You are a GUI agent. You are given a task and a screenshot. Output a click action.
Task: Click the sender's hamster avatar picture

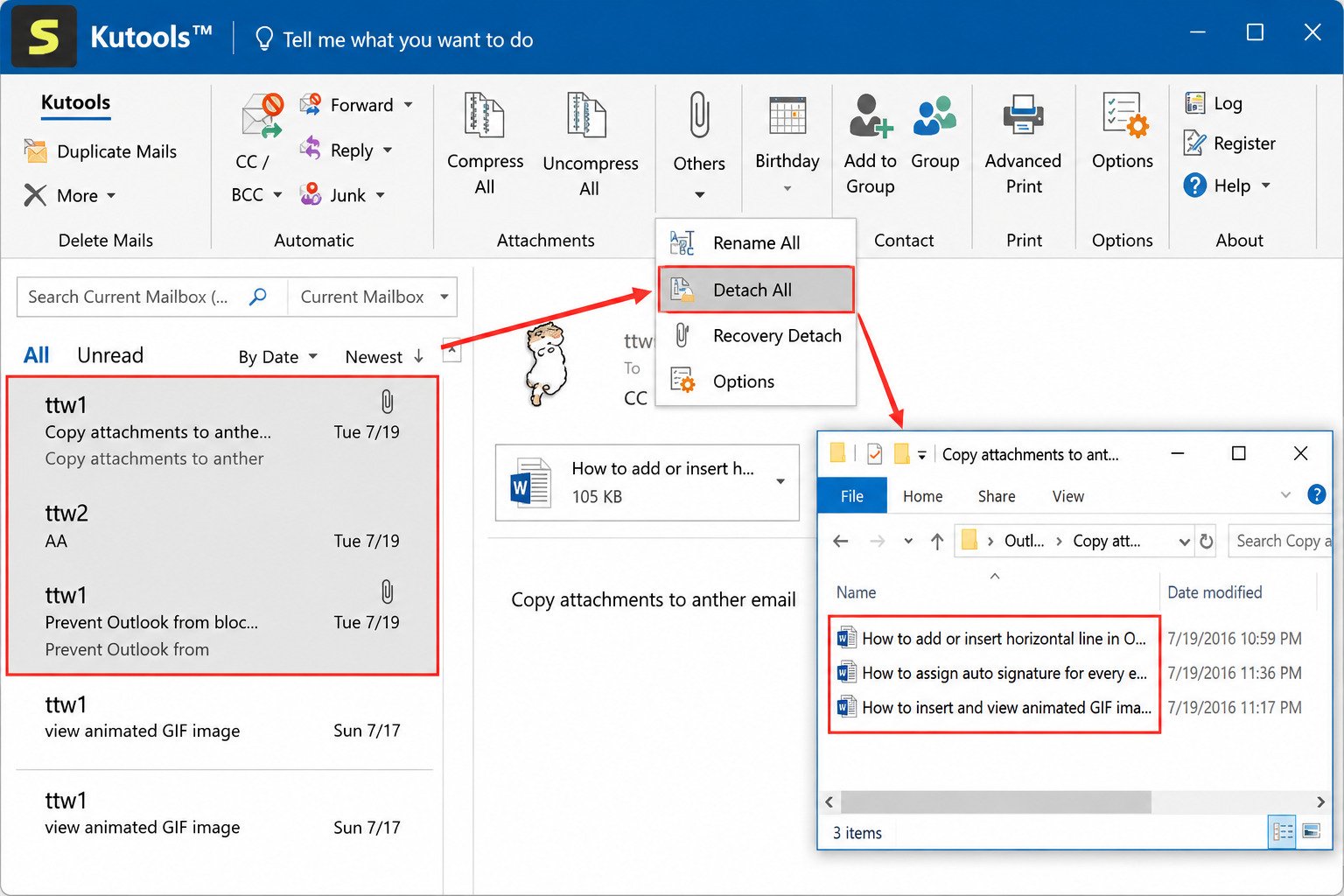(548, 364)
